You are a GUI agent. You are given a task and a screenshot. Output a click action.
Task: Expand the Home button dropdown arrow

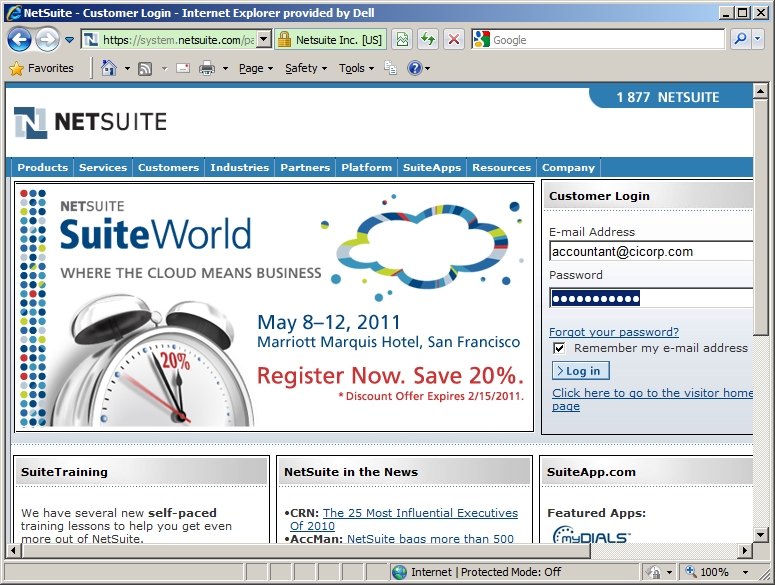(127, 68)
